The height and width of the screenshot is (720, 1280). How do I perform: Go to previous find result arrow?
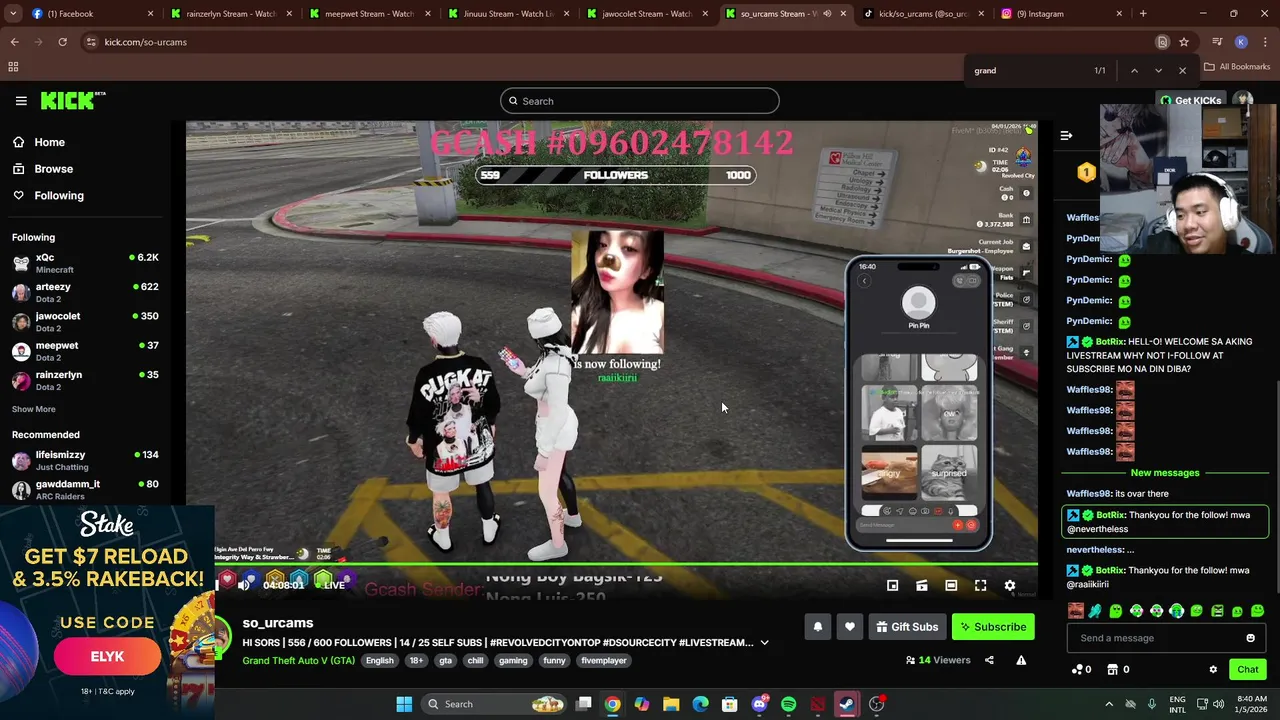(x=1134, y=71)
